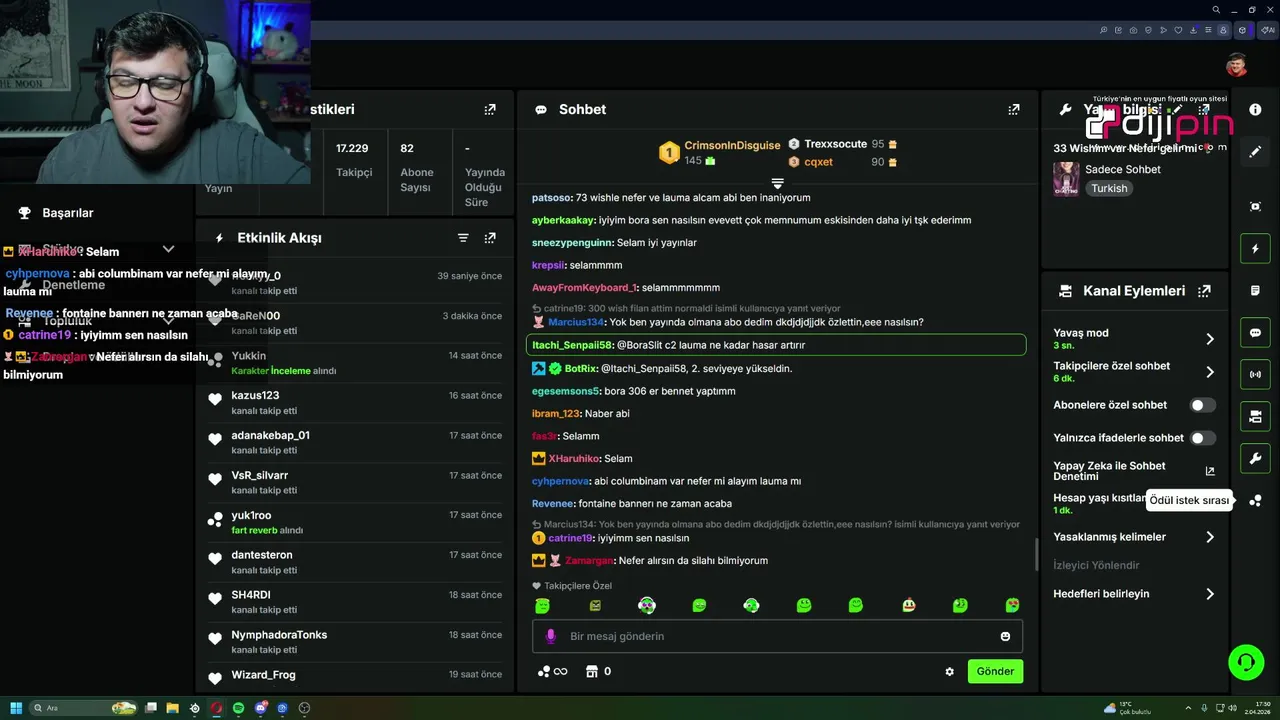Open cqxet leaderboard entry
This screenshot has width=1280, height=720.
(x=843, y=162)
